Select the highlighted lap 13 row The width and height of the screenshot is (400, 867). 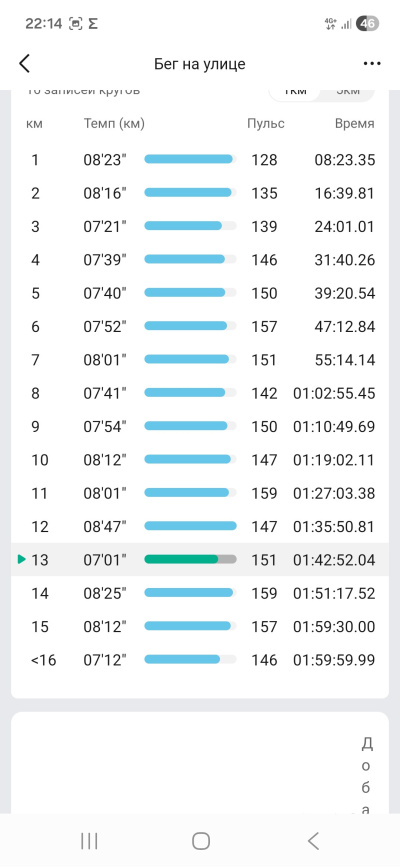click(200, 560)
